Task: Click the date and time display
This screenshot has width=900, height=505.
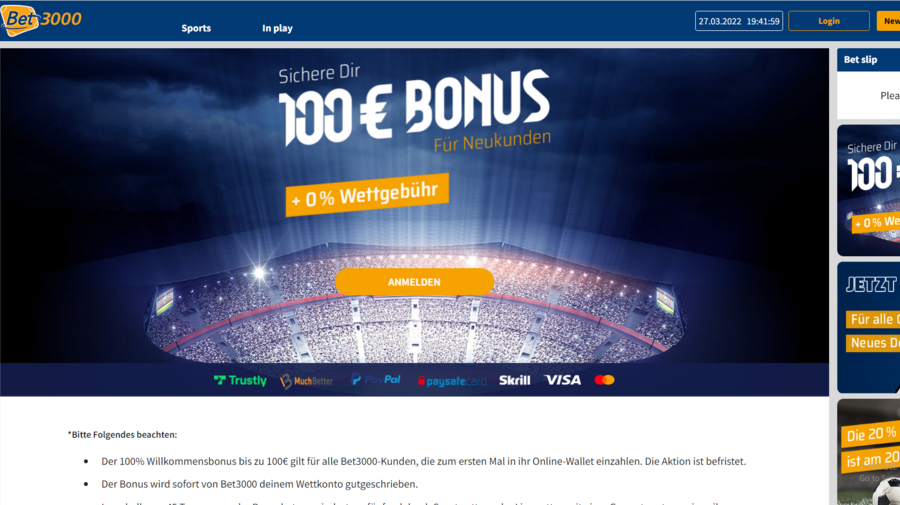Action: click(739, 21)
